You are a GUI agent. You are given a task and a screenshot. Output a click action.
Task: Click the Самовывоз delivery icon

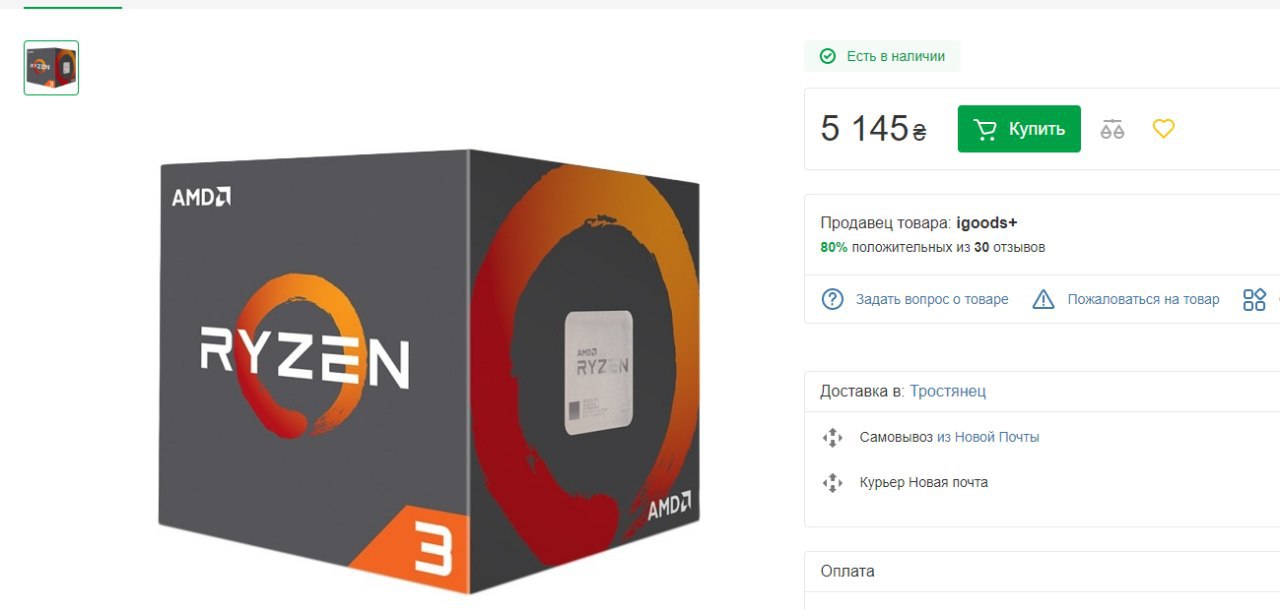coord(832,437)
